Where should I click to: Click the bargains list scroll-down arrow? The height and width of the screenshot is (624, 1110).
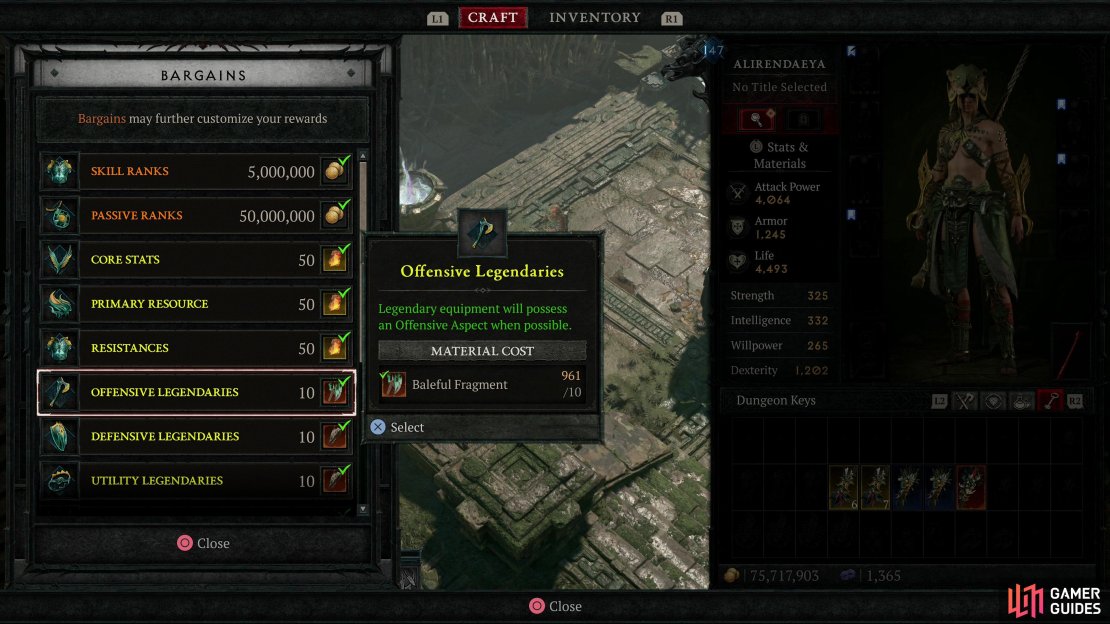click(363, 509)
